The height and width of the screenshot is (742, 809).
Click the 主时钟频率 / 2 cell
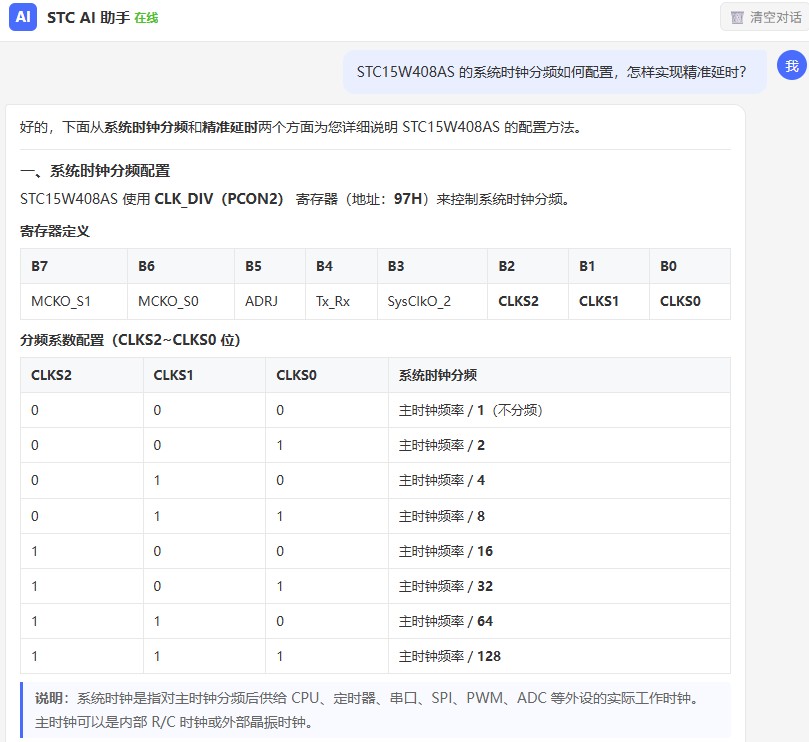559,445
